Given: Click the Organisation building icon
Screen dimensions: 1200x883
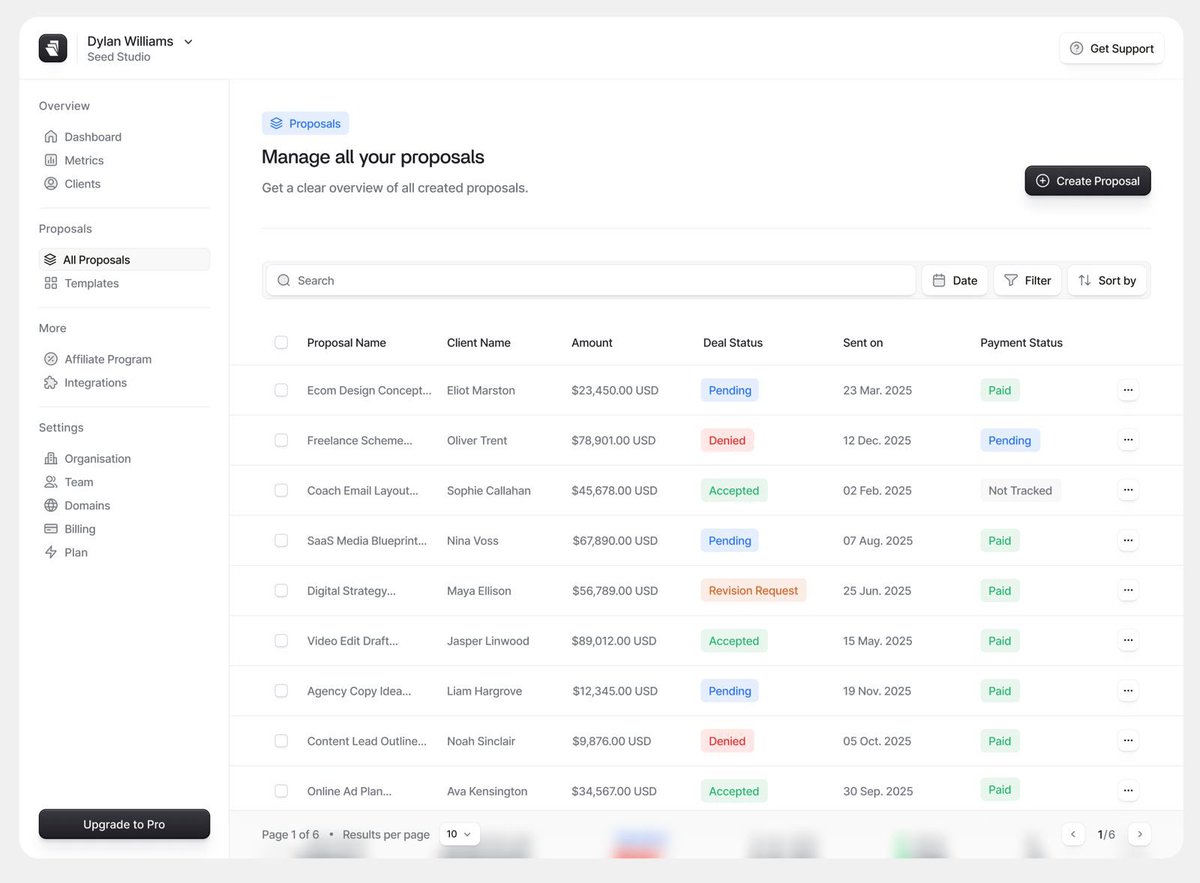Looking at the screenshot, I should (51, 459).
